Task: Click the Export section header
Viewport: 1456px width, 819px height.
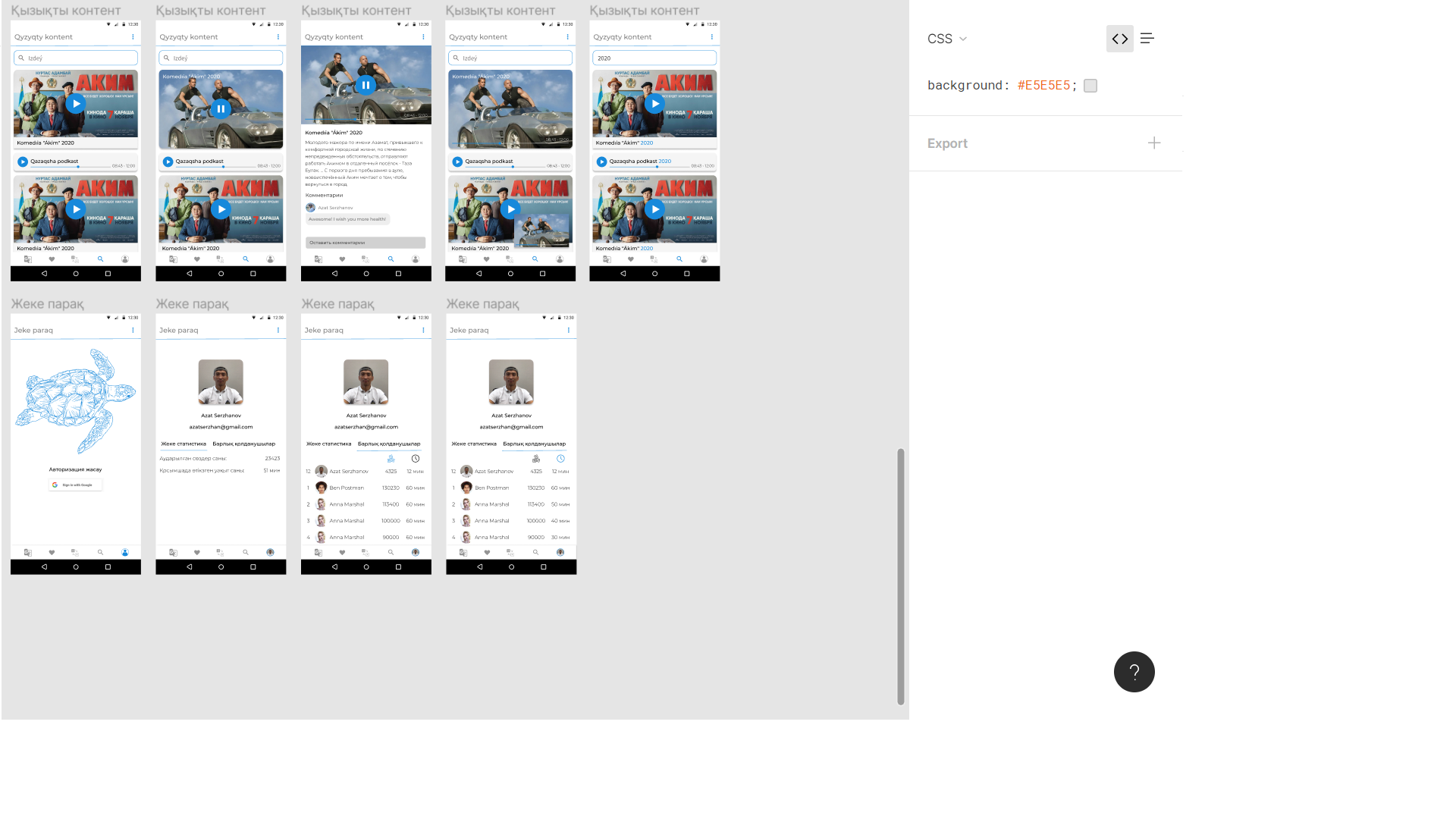Action: pyautogui.click(x=947, y=143)
